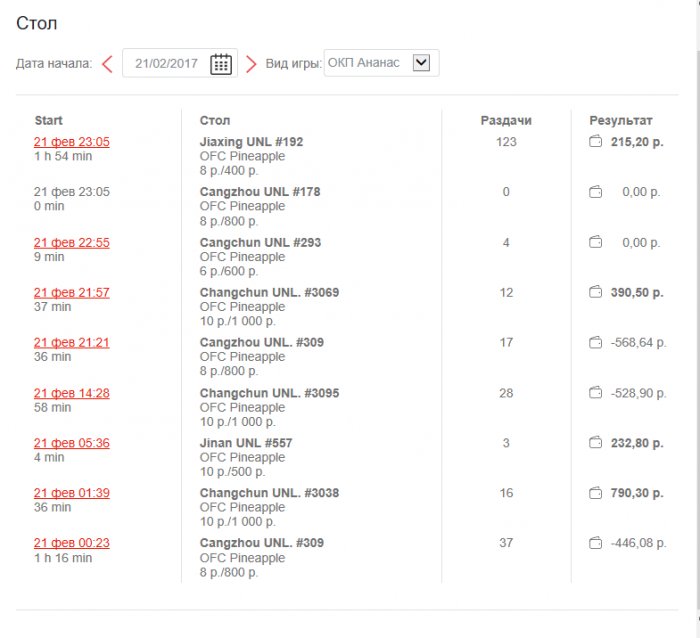Go to the previous date arrow
This screenshot has width=700, height=638.
[x=107, y=64]
